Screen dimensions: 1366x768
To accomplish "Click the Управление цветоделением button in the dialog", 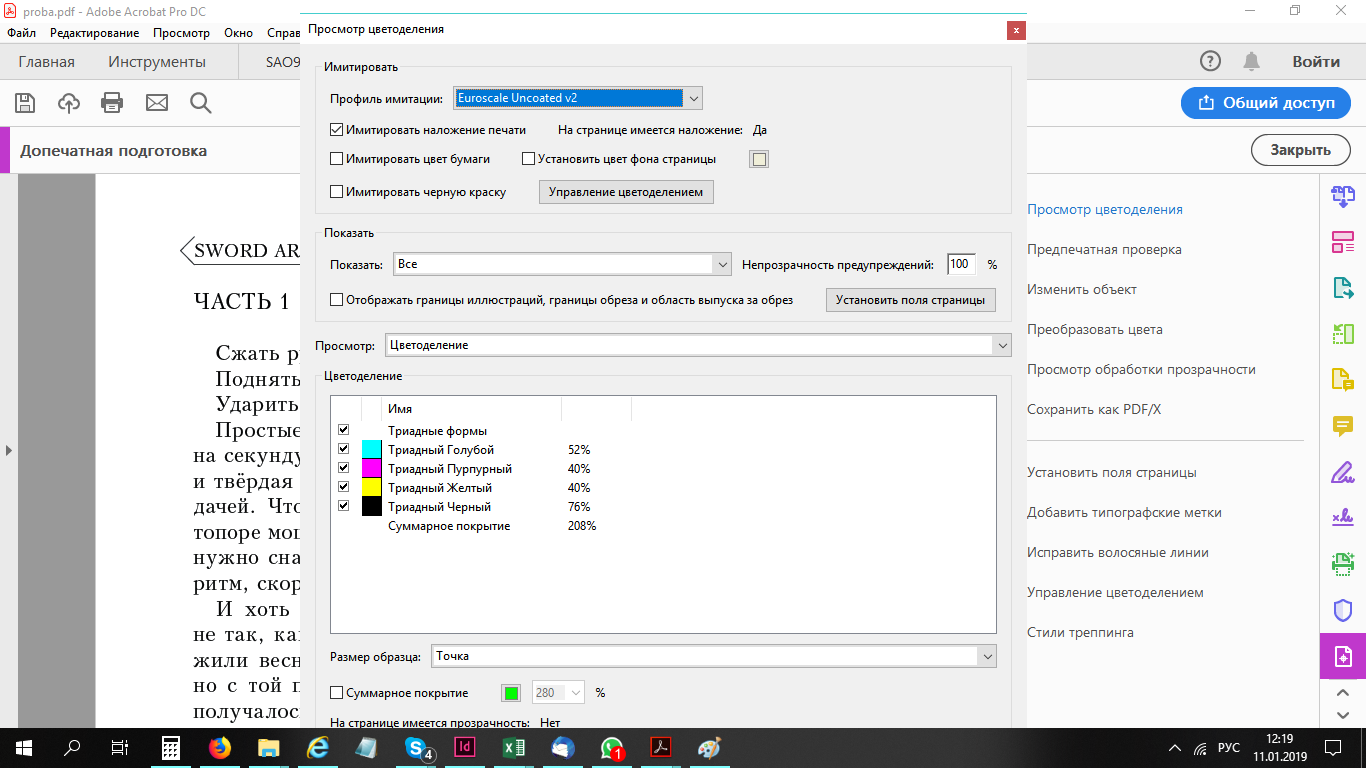I will point(626,192).
